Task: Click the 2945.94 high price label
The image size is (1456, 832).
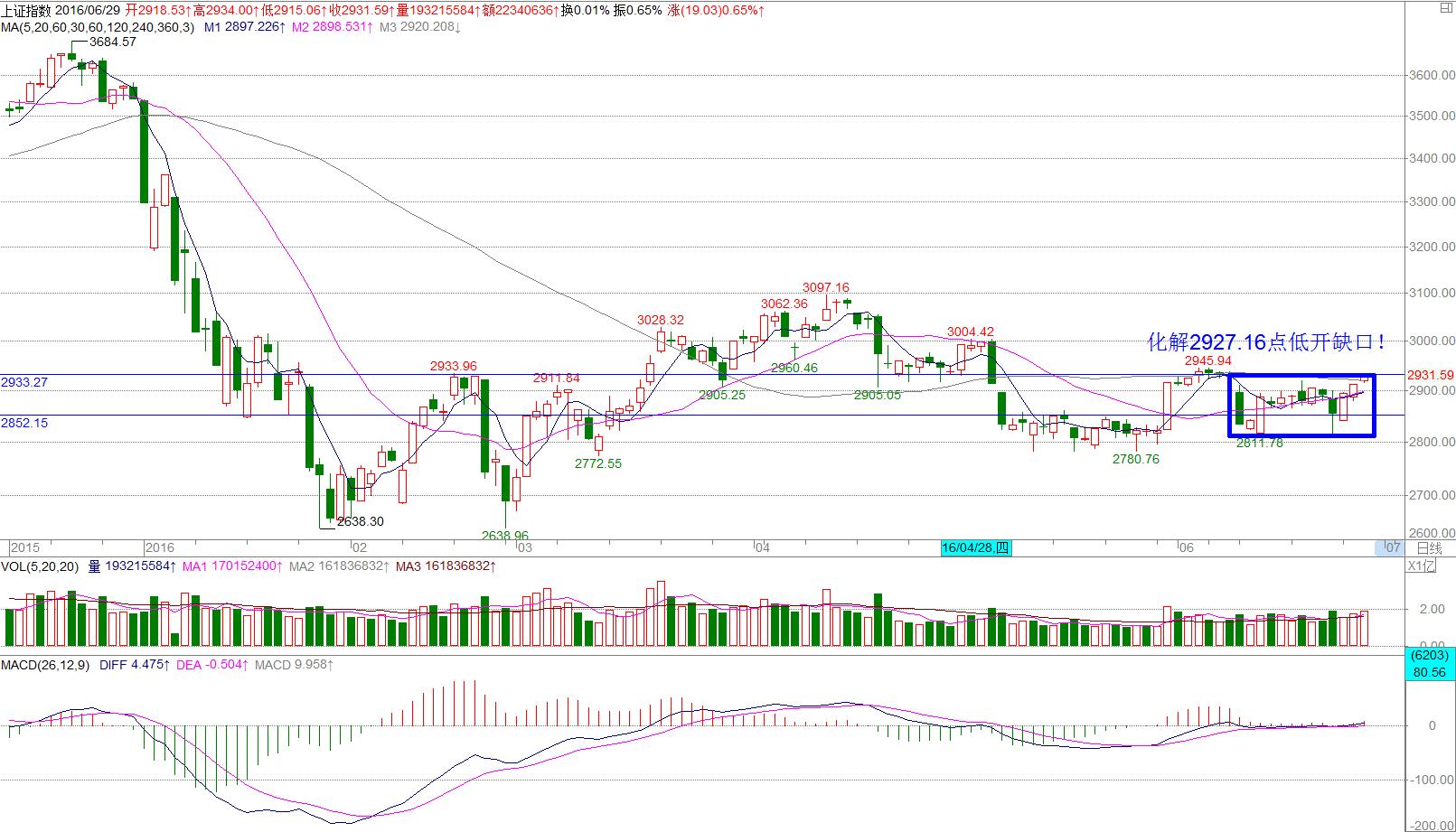Action: click(x=1208, y=360)
